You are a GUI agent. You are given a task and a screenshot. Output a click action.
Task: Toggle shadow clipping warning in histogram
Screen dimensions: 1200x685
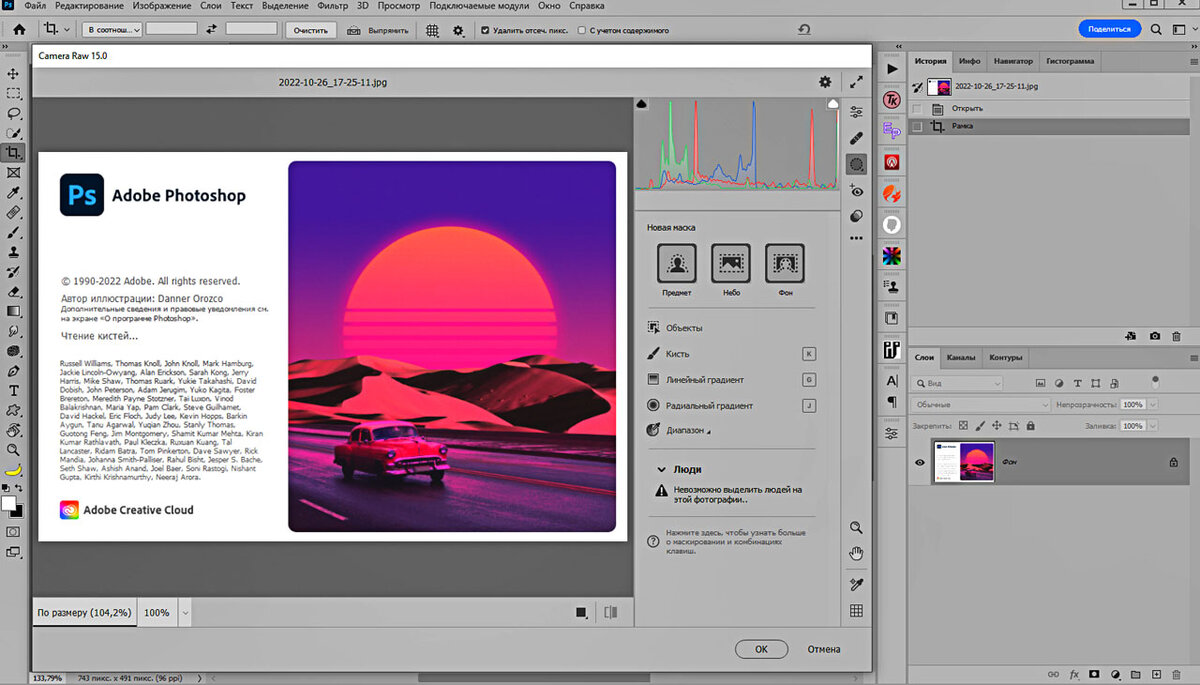(641, 103)
